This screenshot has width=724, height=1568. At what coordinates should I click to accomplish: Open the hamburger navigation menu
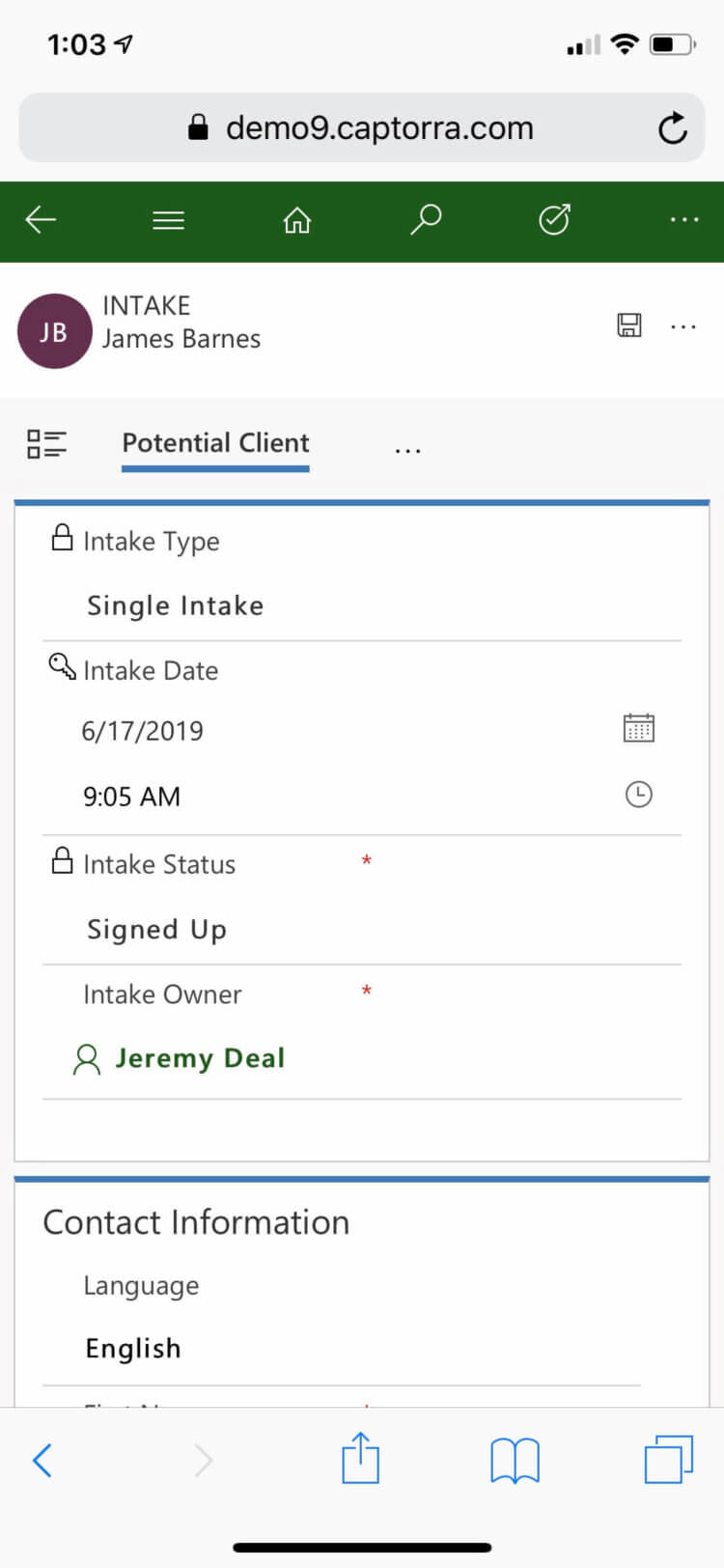tap(169, 221)
